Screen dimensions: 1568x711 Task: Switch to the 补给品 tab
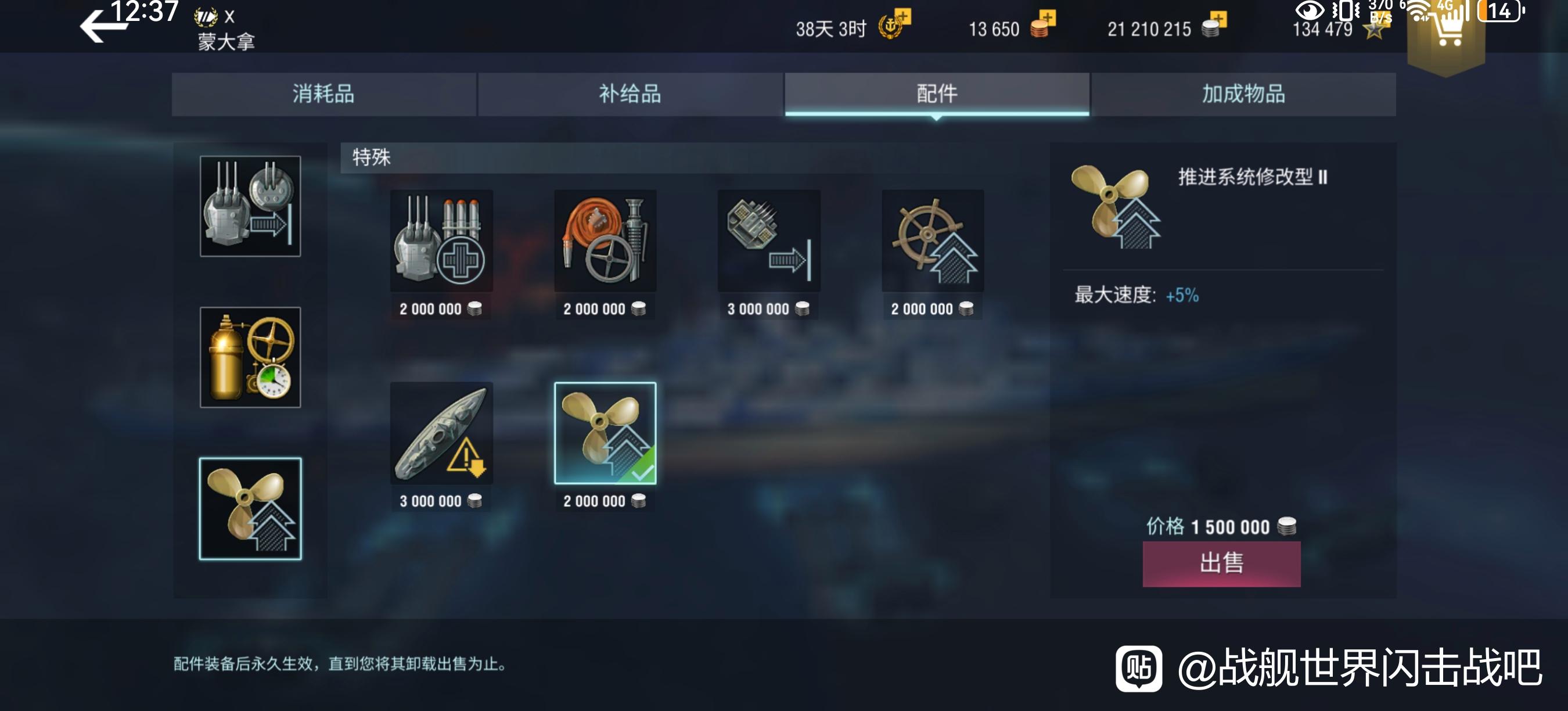pyautogui.click(x=630, y=94)
